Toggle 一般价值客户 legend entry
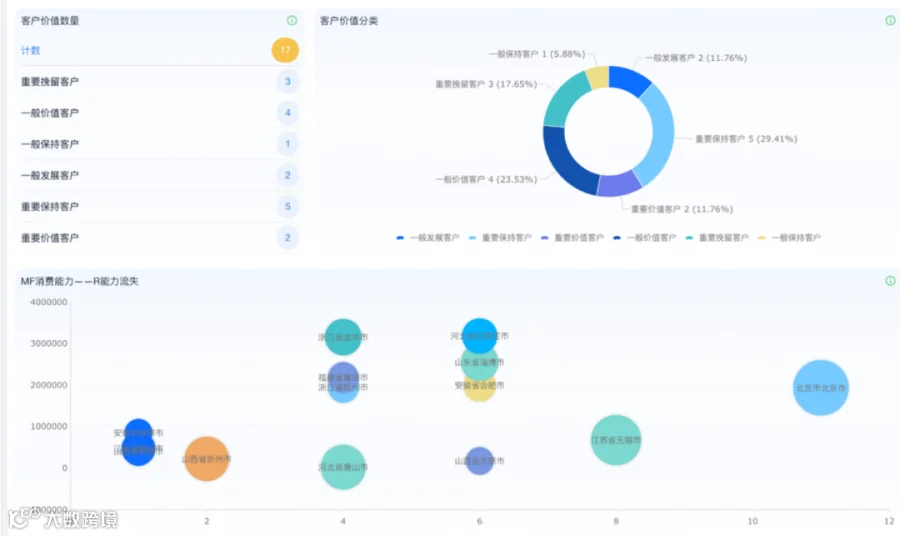900x536 pixels. click(x=645, y=238)
